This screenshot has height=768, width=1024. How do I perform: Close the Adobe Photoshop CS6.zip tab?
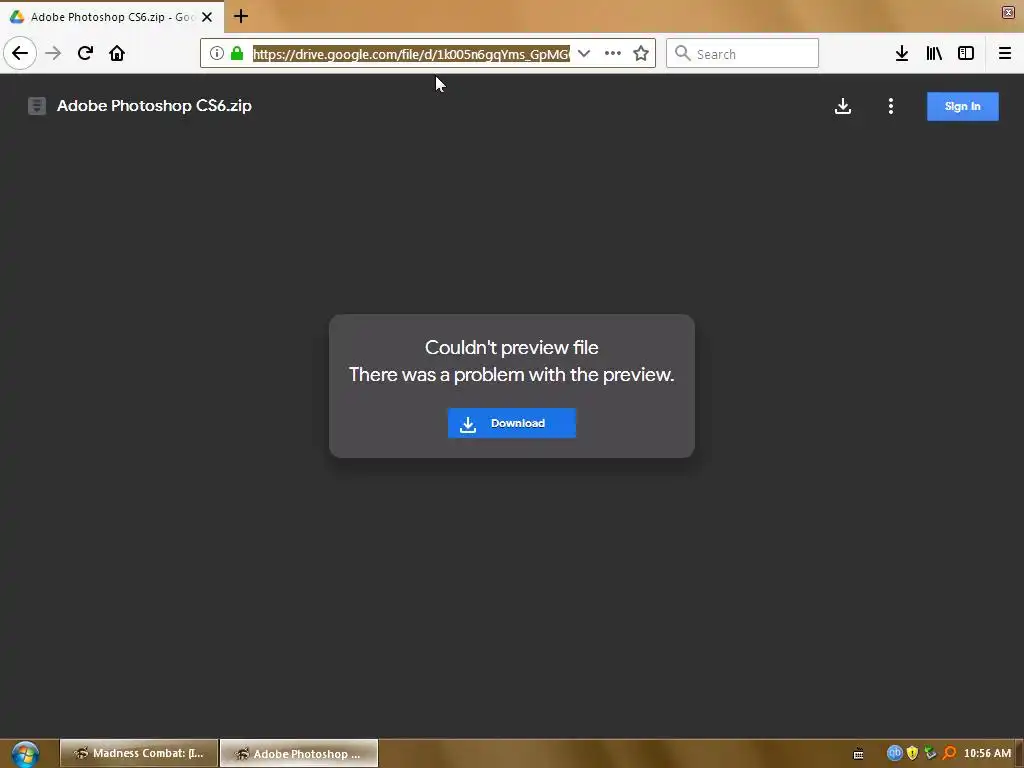click(x=207, y=17)
